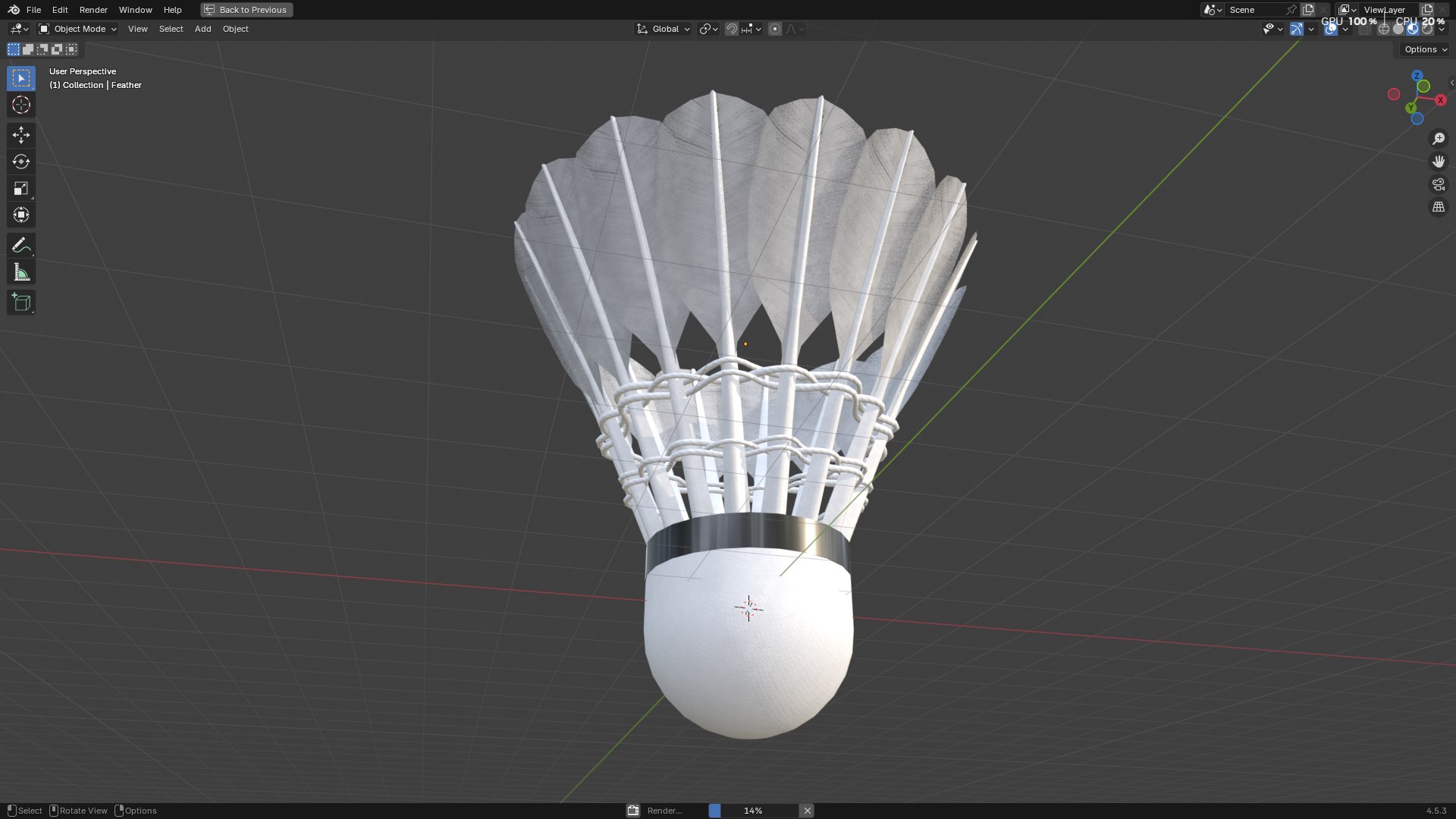The width and height of the screenshot is (1456, 819).
Task: Toggle proportional editing
Action: pos(774,29)
